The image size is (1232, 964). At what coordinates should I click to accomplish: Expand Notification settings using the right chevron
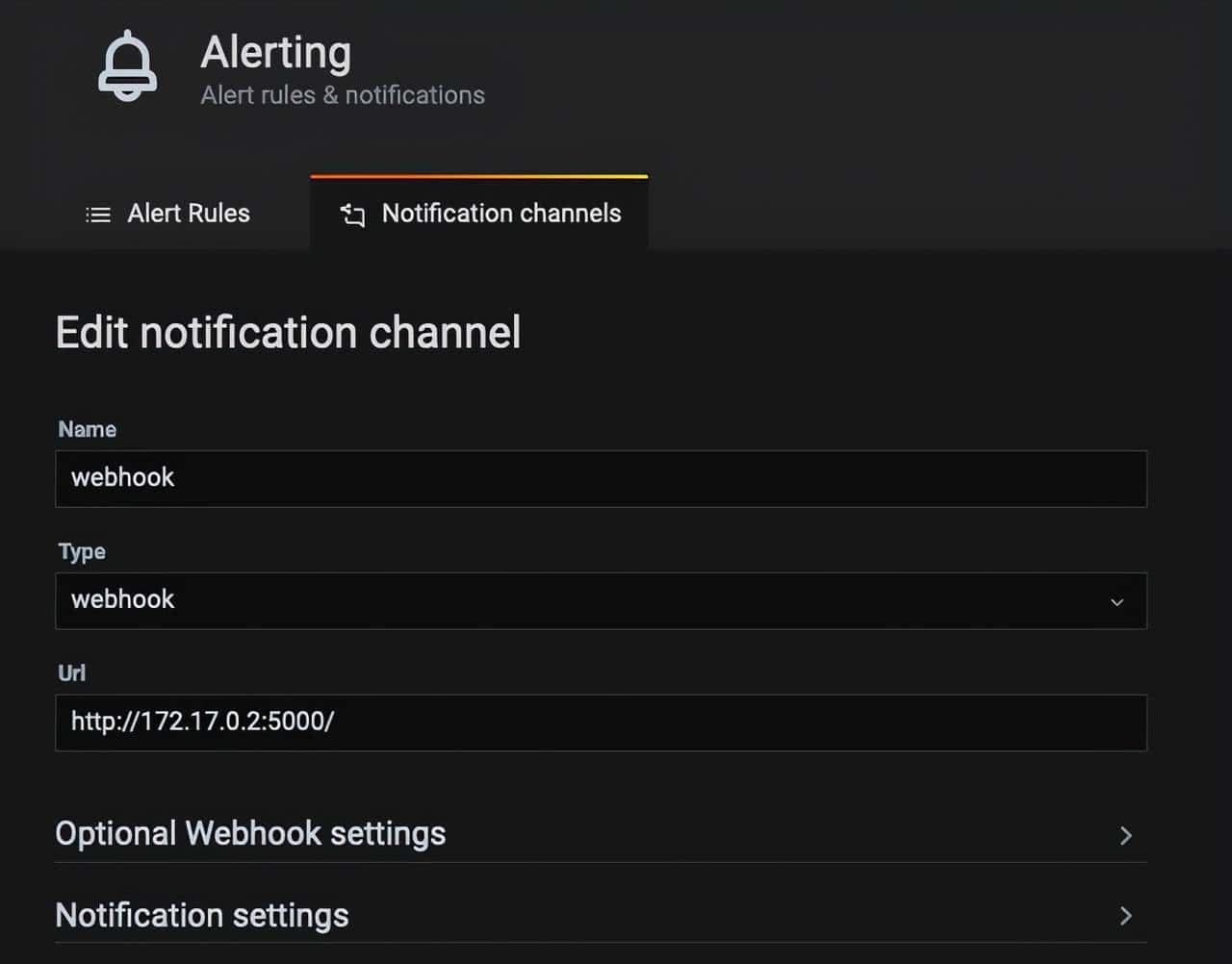pos(1125,916)
